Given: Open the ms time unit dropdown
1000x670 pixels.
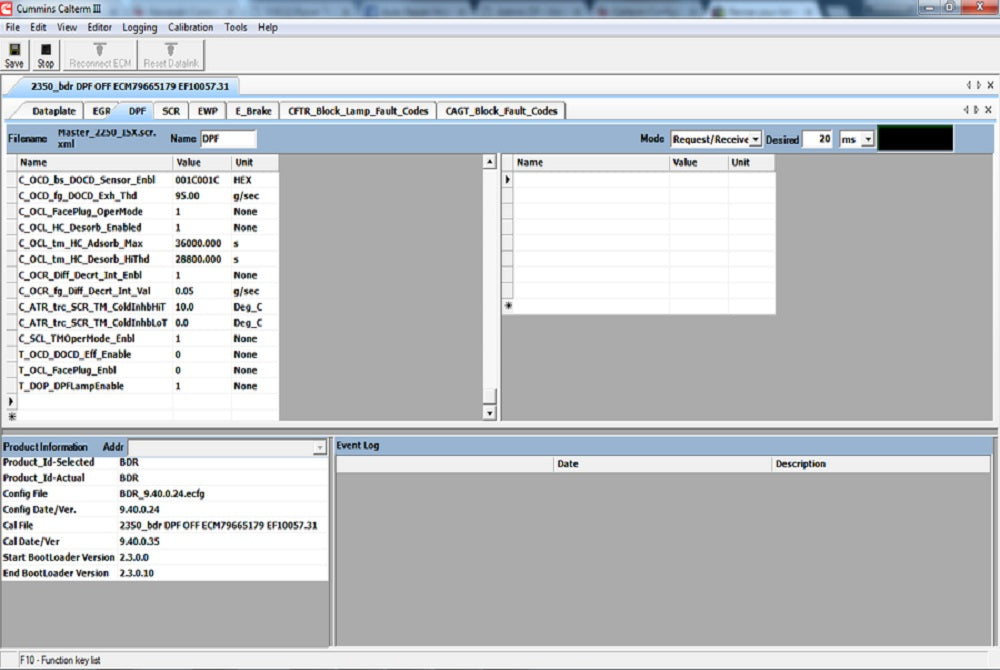Looking at the screenshot, I should coord(868,140).
